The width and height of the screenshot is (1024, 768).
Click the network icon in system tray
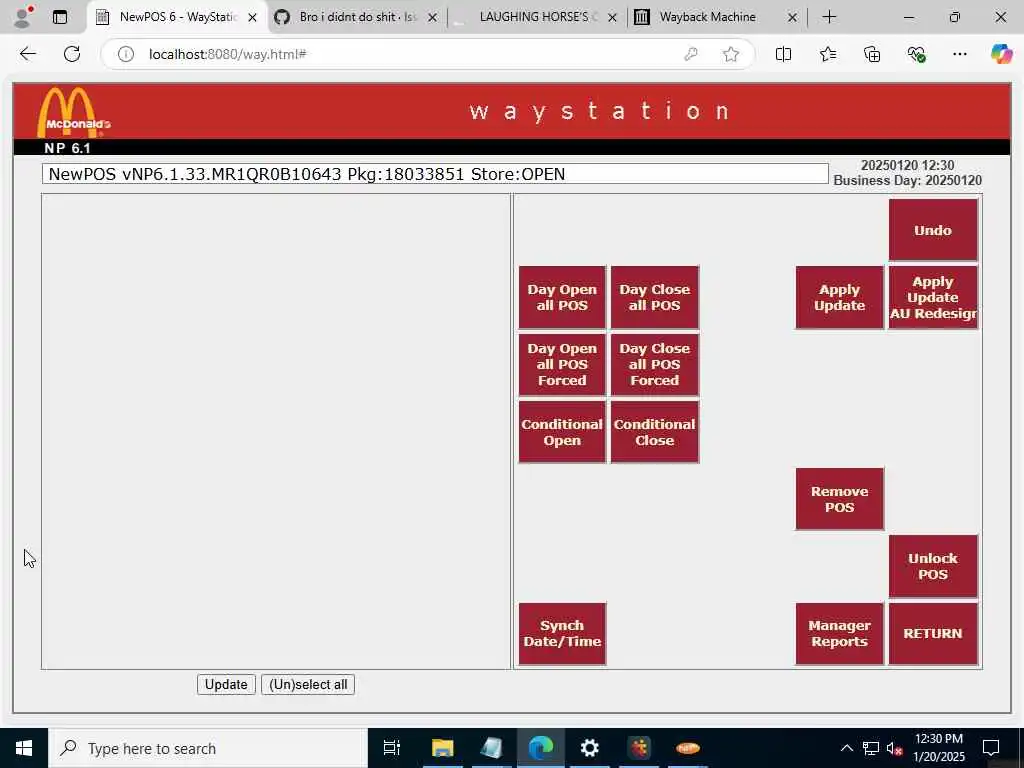pos(871,748)
